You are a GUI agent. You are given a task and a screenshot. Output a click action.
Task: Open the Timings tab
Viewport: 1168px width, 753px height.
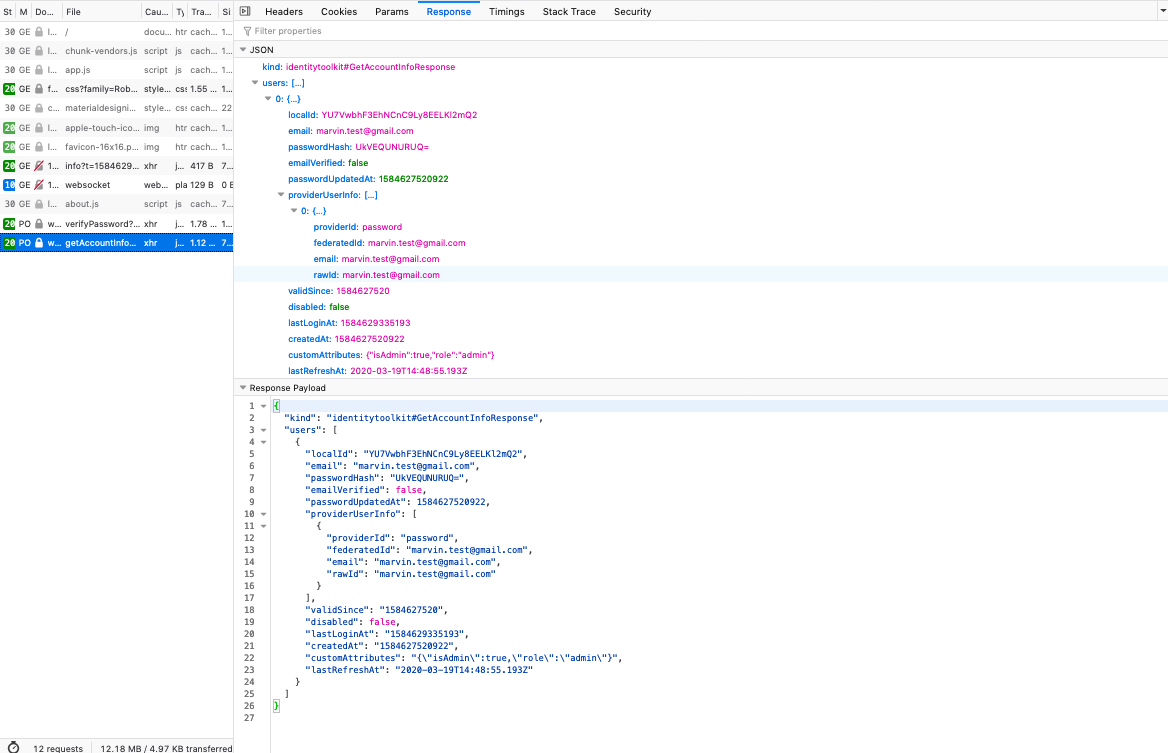pyautogui.click(x=506, y=11)
